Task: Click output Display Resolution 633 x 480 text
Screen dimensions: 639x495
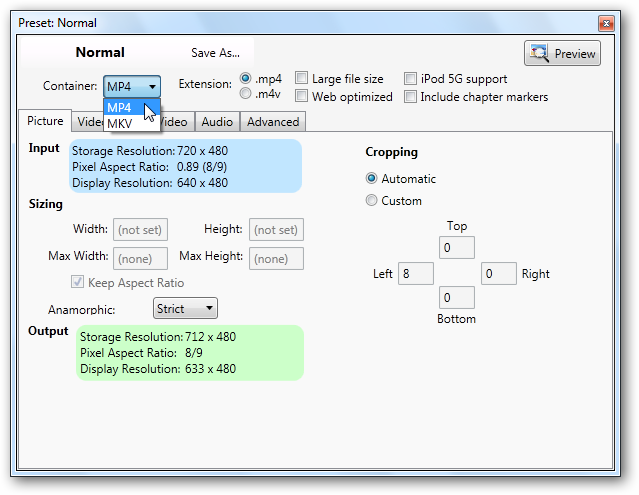Action: pos(158,368)
